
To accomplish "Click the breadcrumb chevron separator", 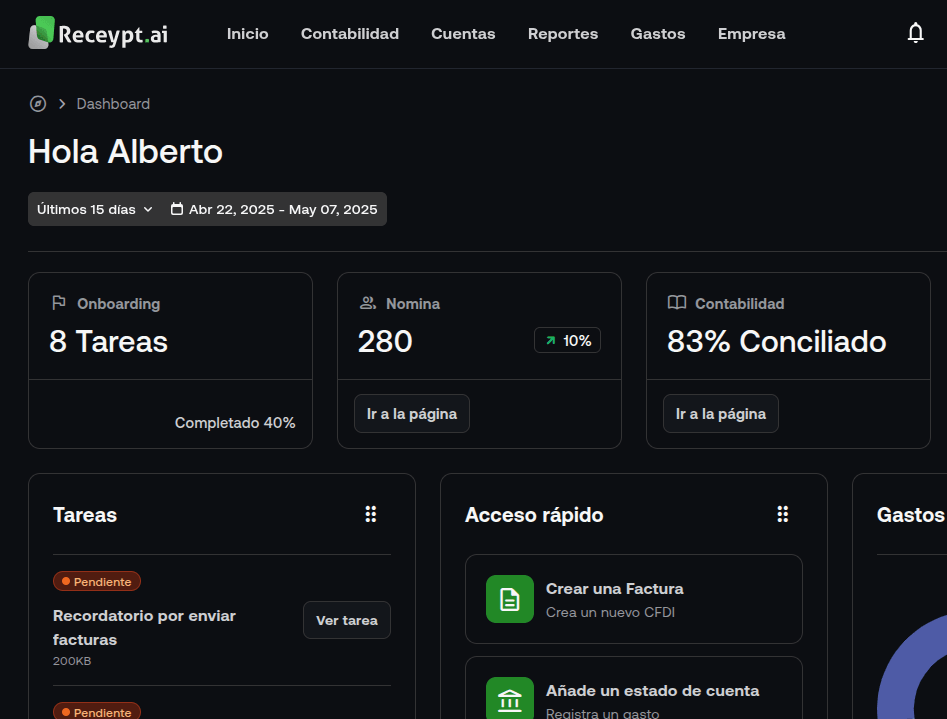I will pos(62,104).
